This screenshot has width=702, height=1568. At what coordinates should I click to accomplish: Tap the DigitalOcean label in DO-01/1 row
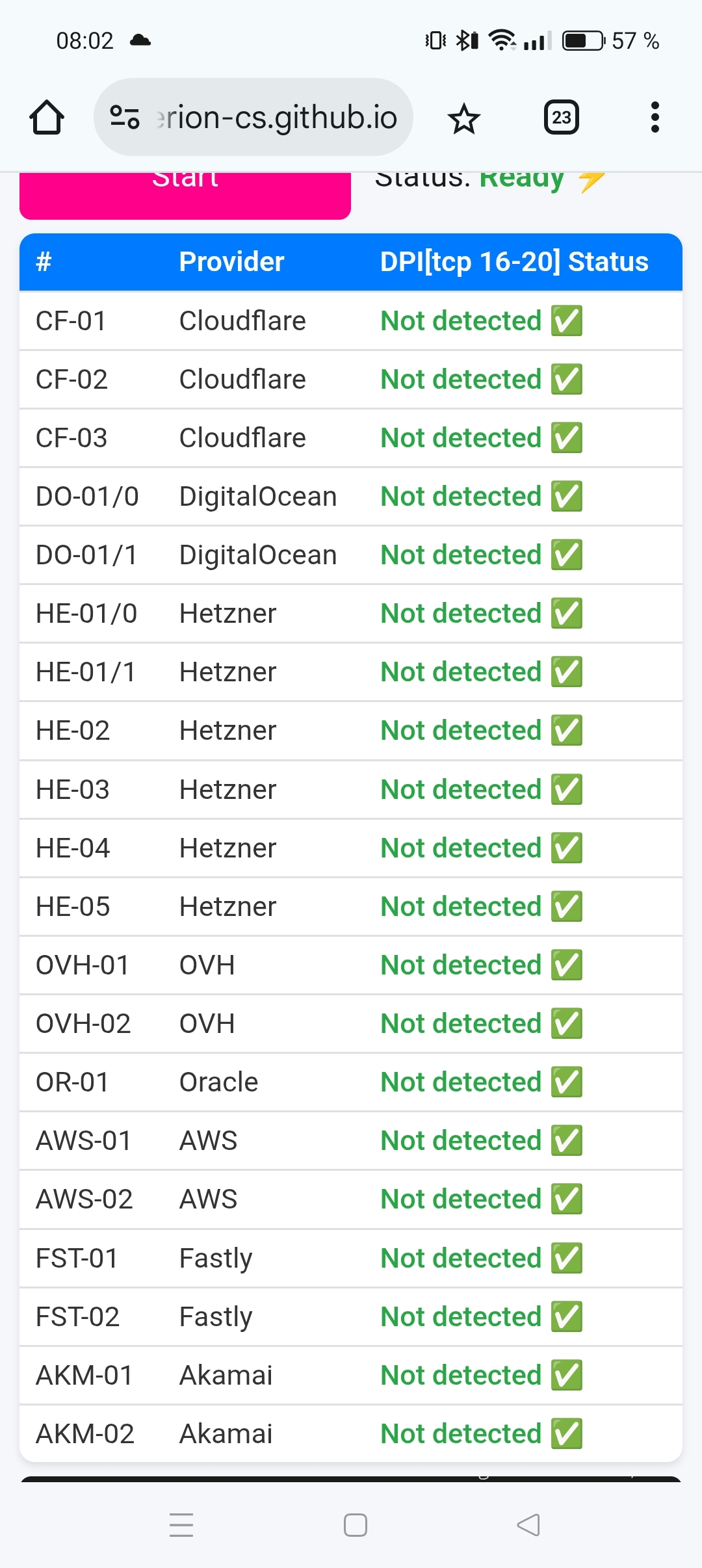[x=258, y=555]
